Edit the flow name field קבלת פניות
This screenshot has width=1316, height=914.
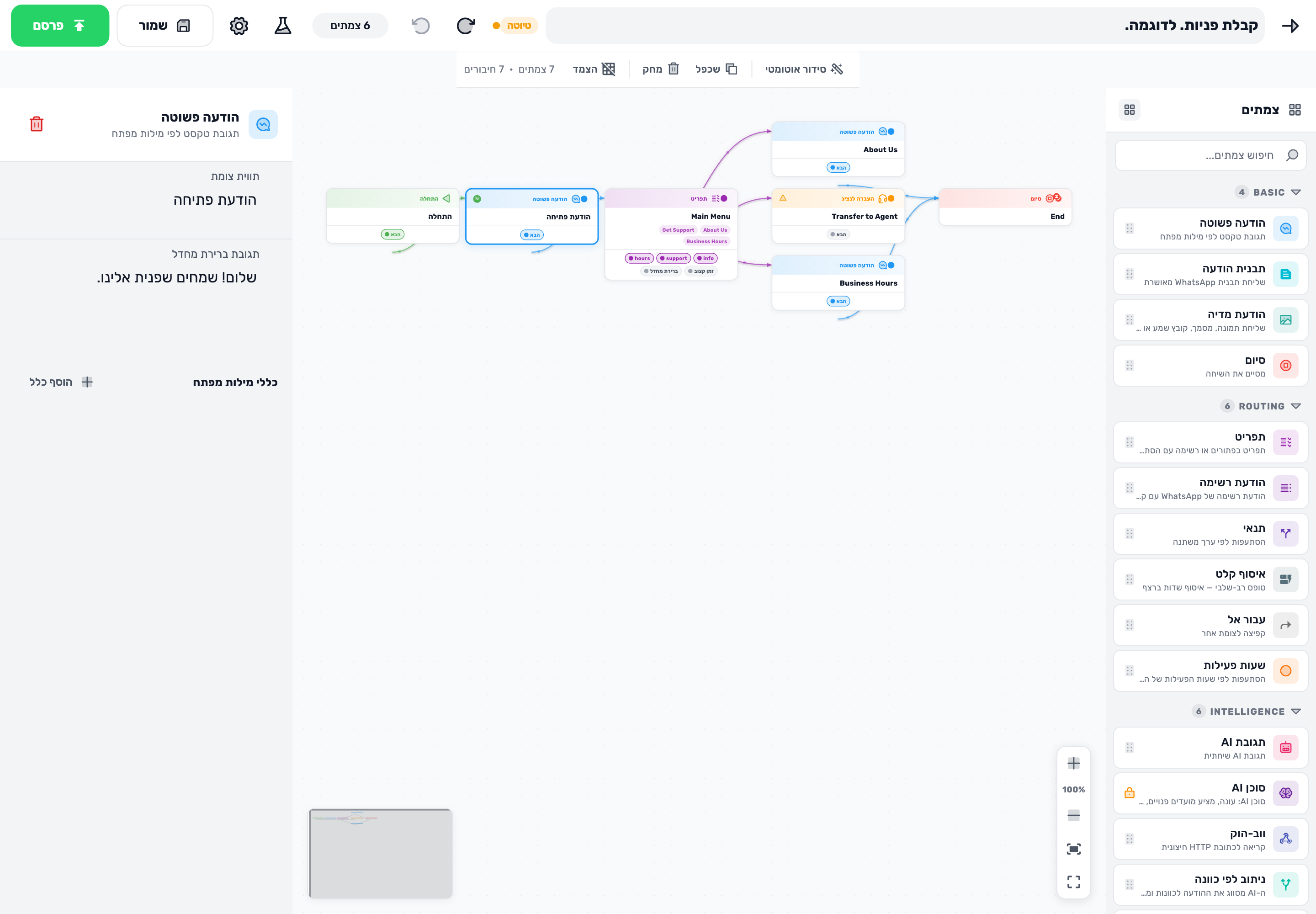point(905,26)
